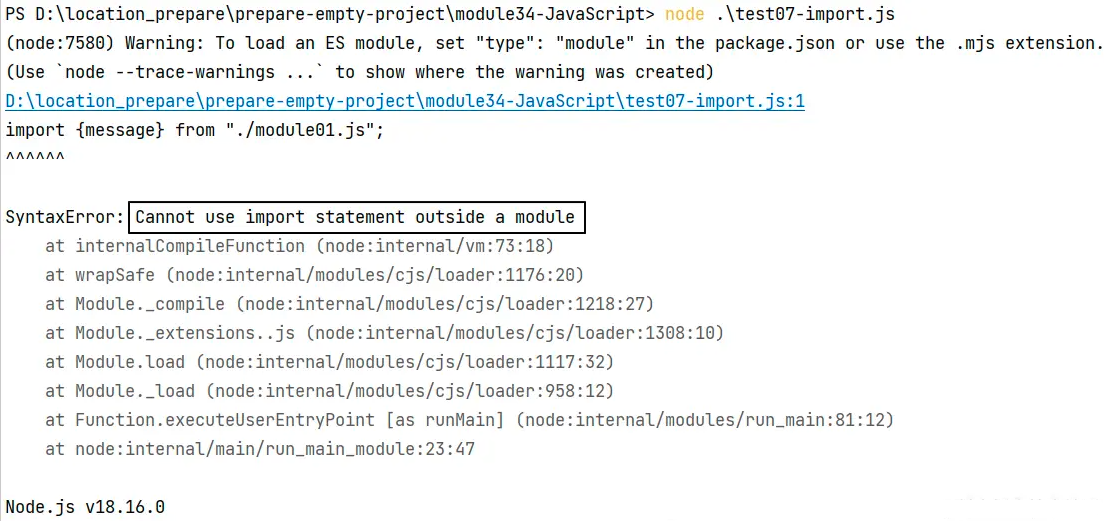1104x521 pixels.
Task: Click the Module.load loader:1117:32 line
Action: pos(330,362)
